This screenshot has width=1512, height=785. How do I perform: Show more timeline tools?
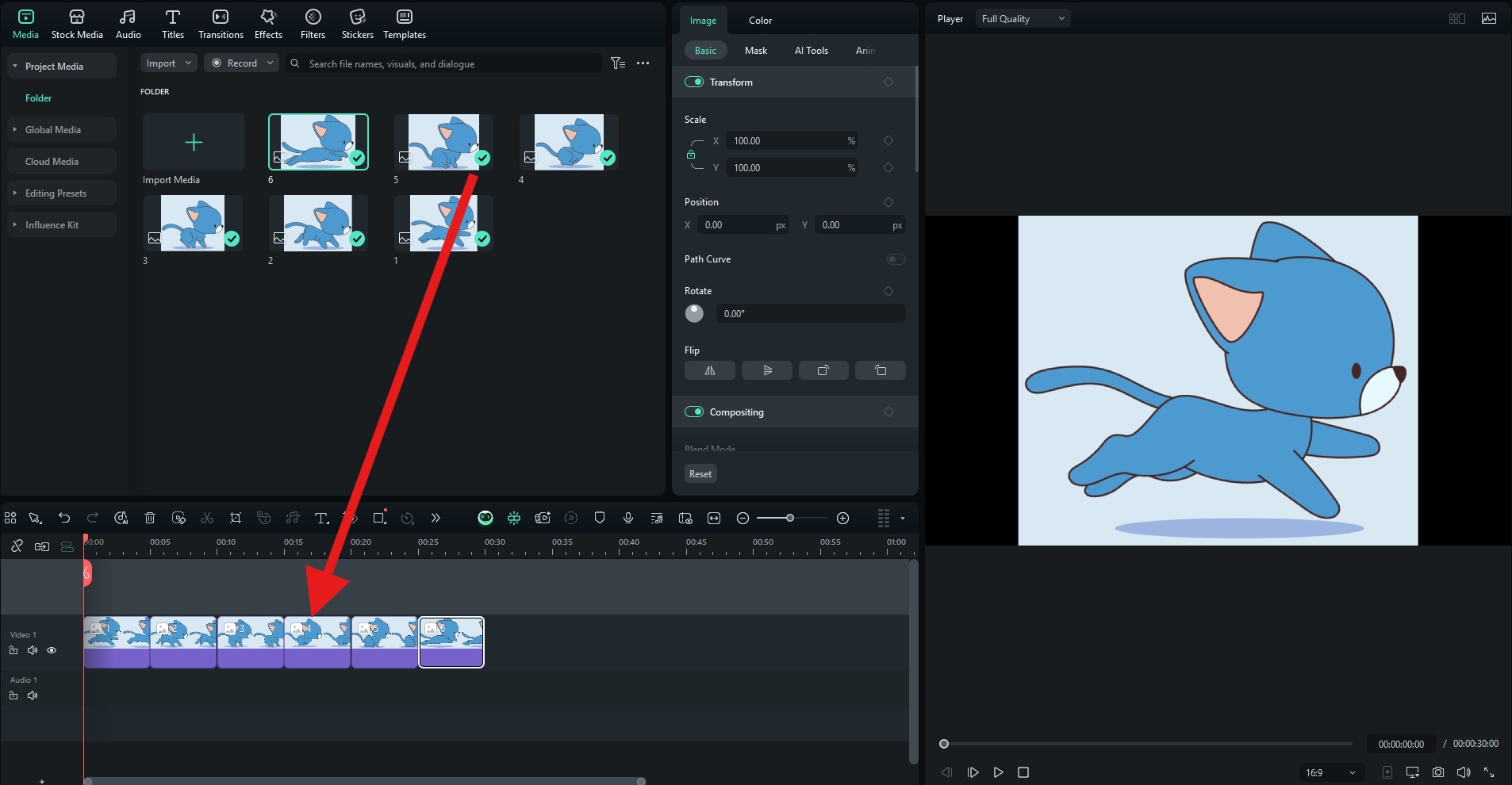pyautogui.click(x=436, y=518)
